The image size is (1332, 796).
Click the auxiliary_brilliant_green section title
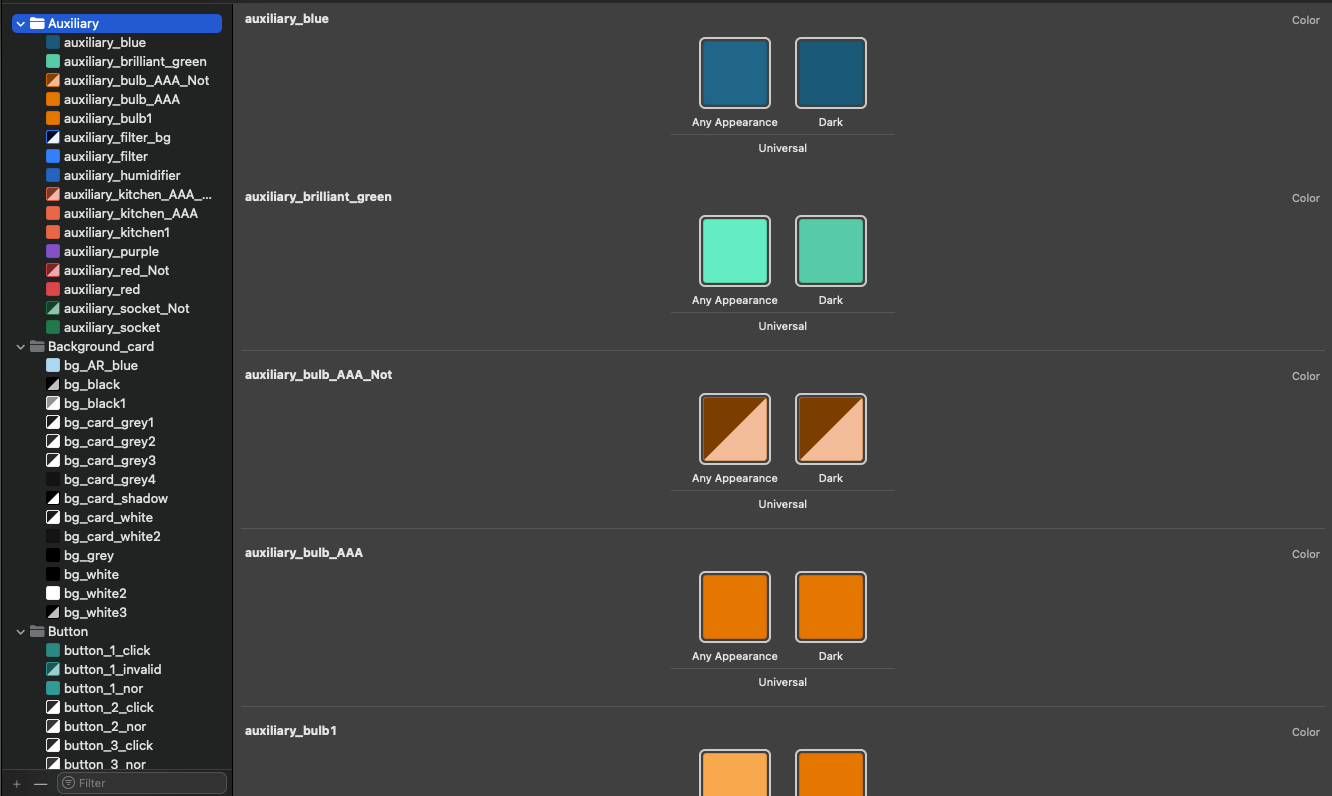[318, 197]
